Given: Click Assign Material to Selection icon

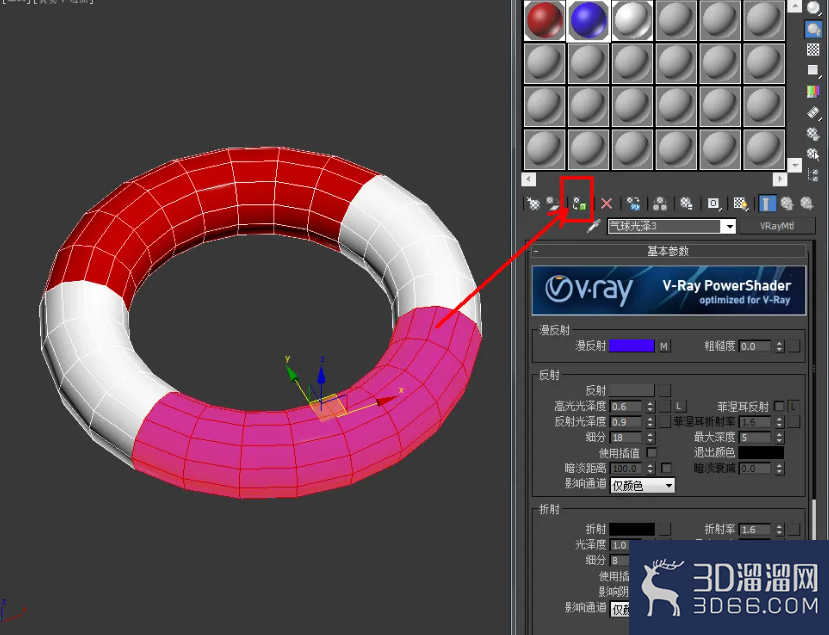Looking at the screenshot, I should coord(579,204).
